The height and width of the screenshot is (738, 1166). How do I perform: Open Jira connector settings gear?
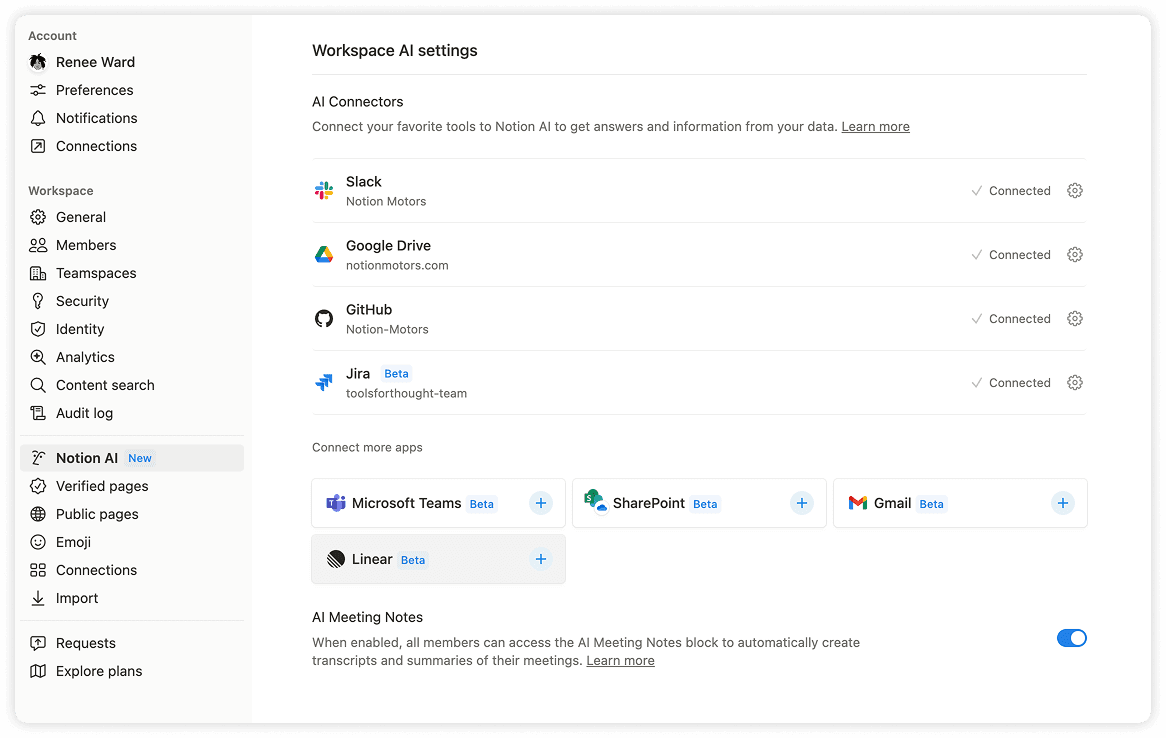tap(1074, 382)
